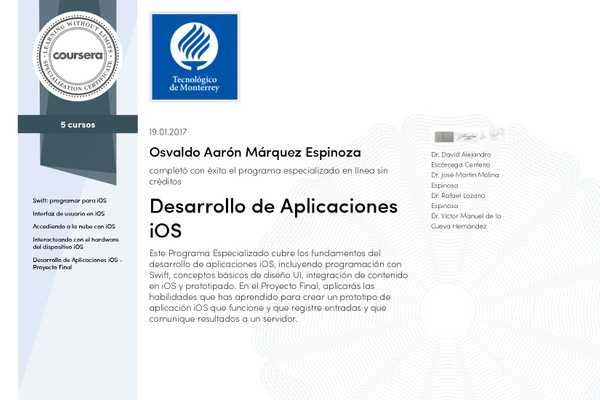600x400 pixels.
Task: Click Dr. Víctor Manuel de la Cueva
Action: pos(466,221)
